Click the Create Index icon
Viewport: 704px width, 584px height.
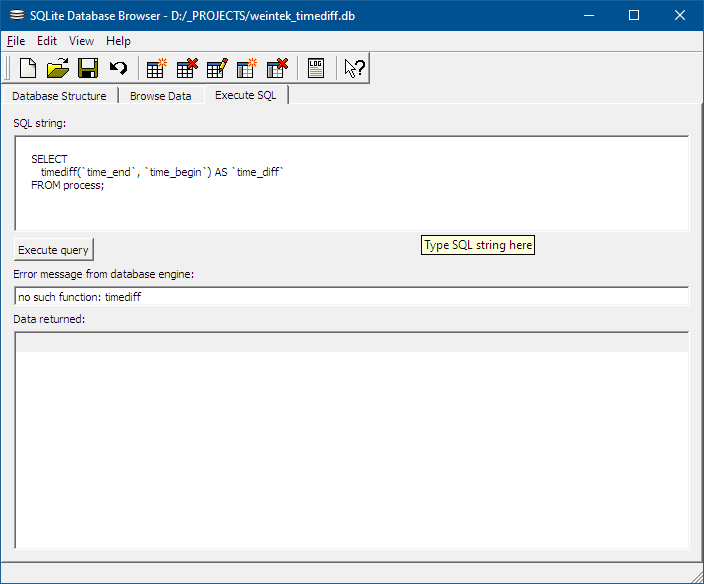point(247,68)
